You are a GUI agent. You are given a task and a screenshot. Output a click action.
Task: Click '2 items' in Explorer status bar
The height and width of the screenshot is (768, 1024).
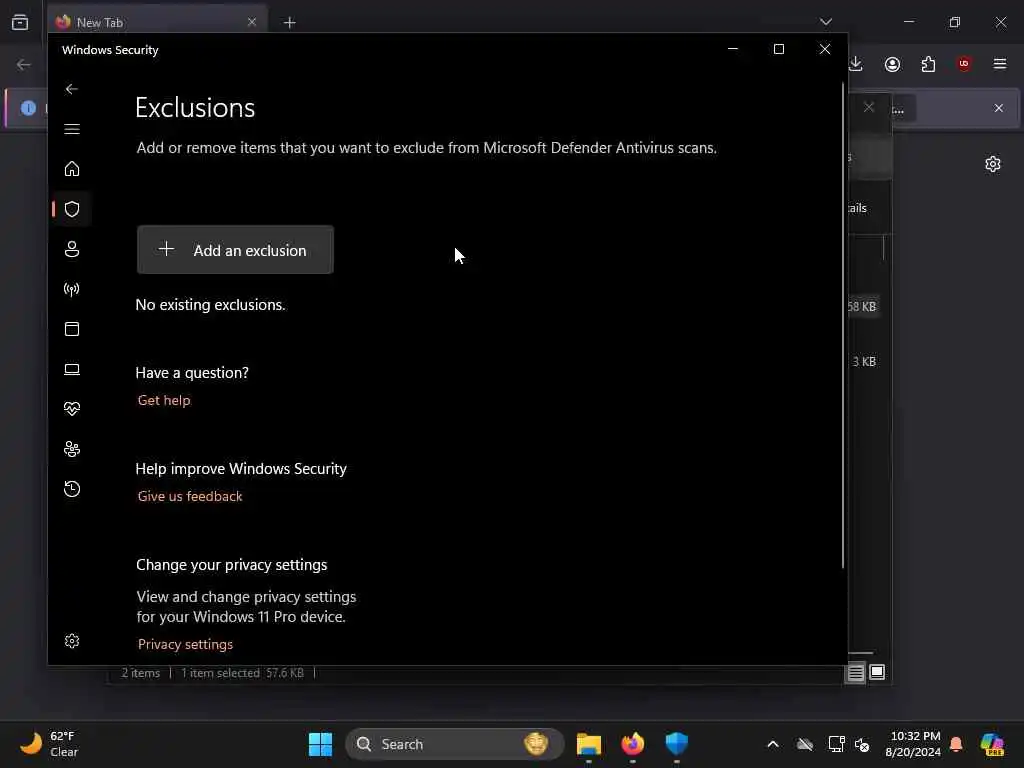141,673
